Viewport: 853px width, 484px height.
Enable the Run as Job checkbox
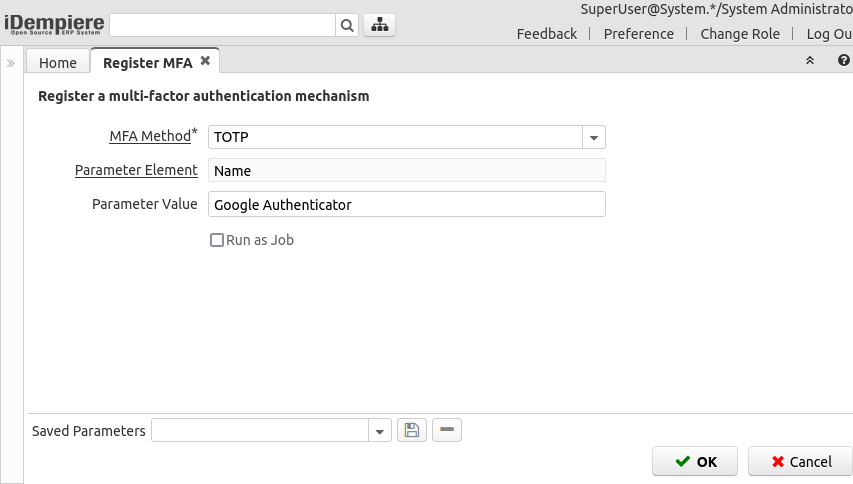pos(216,240)
